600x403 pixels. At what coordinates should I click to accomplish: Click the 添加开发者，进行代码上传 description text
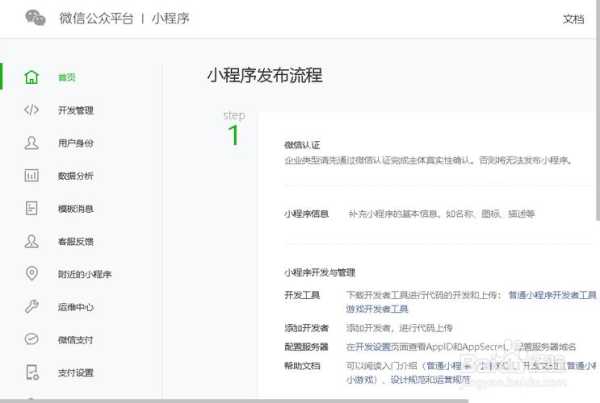tap(399, 328)
